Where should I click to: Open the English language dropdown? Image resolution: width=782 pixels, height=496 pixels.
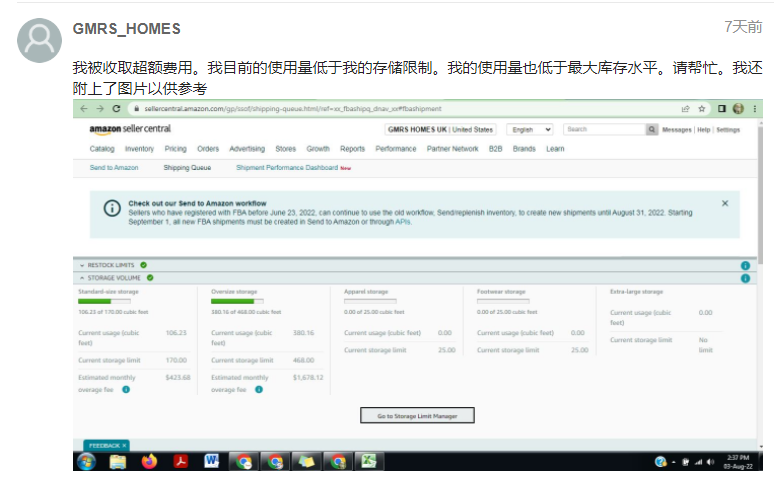530,130
